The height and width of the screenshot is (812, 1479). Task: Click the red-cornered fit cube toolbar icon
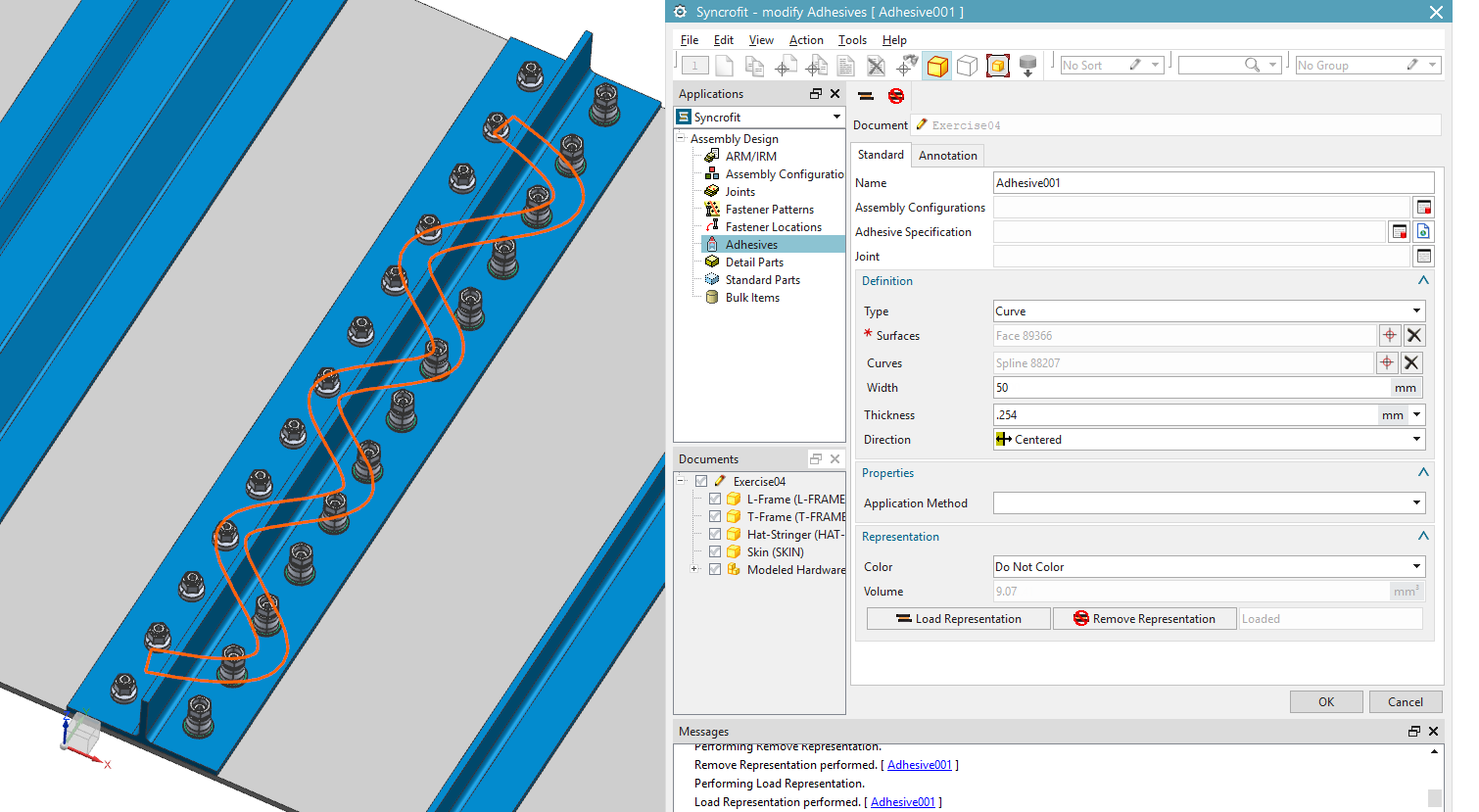(997, 66)
